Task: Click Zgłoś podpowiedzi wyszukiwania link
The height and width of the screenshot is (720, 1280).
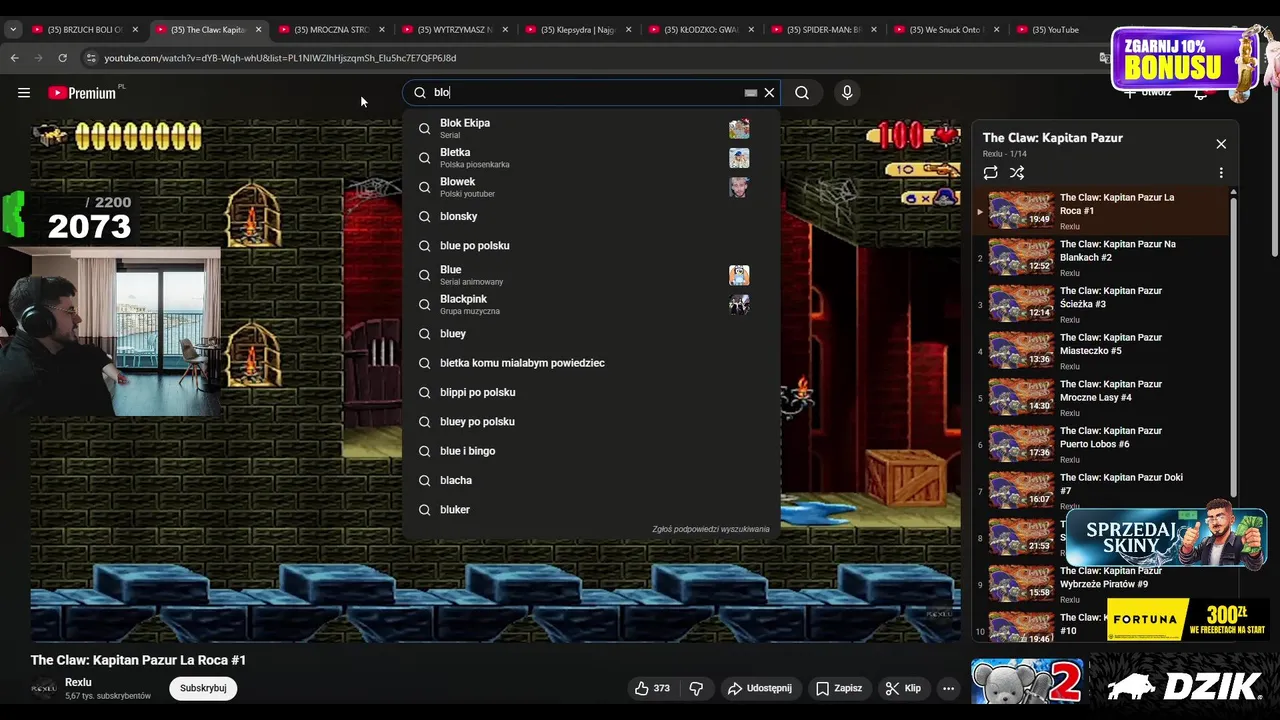Action: [x=710, y=529]
